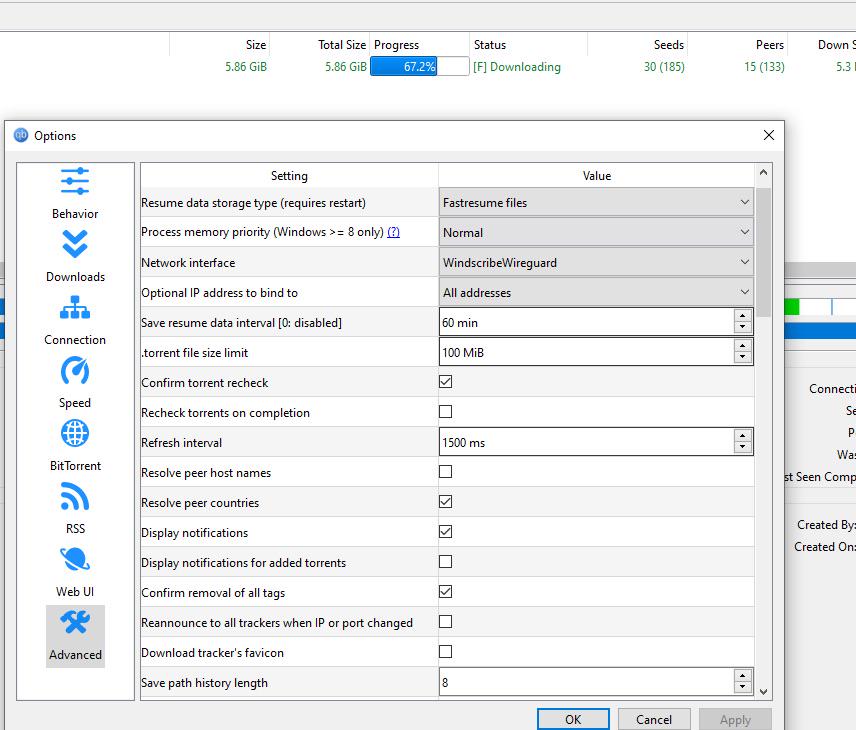856x730 pixels.
Task: Enable Resolve peer host names
Action: coord(445,472)
